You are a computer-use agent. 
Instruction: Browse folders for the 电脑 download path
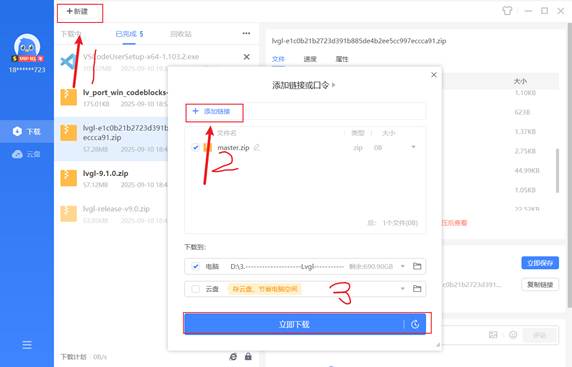tap(417, 266)
